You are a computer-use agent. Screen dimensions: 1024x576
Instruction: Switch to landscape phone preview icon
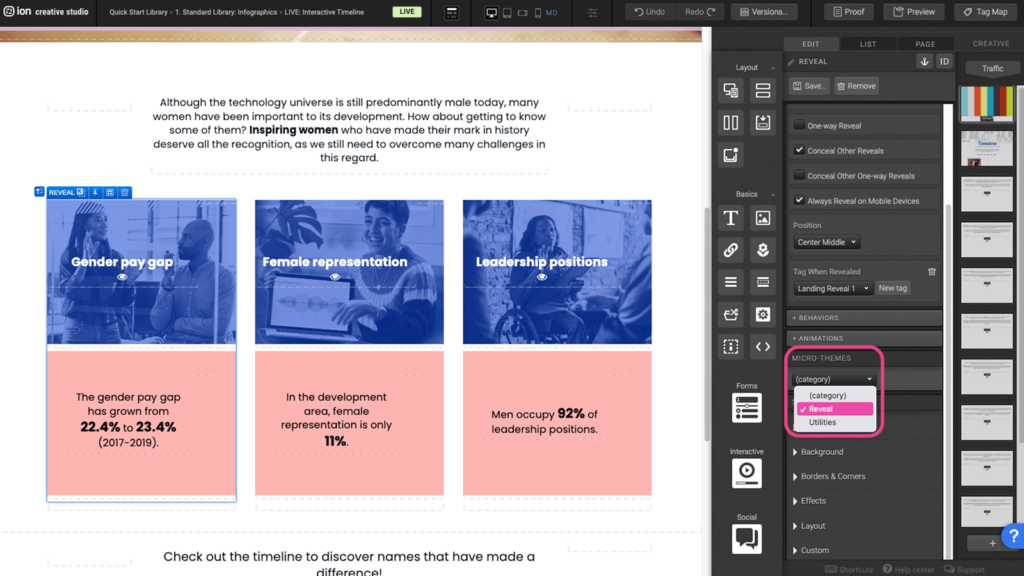[522, 12]
